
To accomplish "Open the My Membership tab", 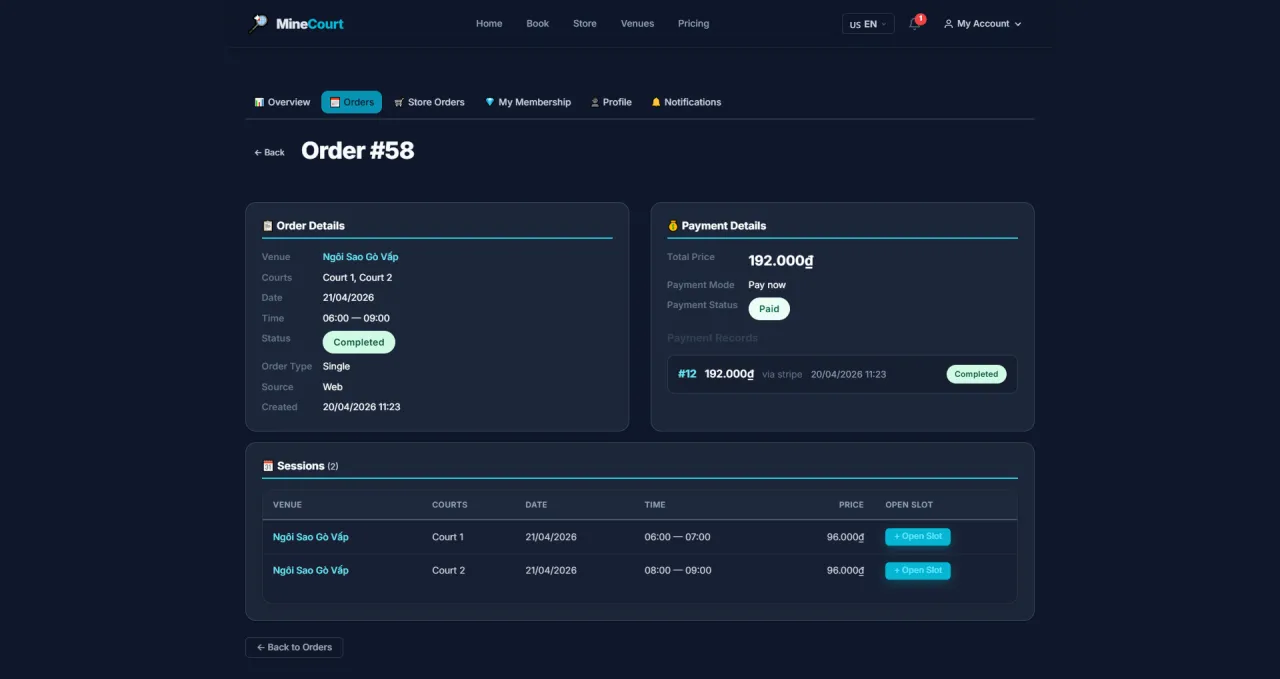I will click(x=528, y=102).
